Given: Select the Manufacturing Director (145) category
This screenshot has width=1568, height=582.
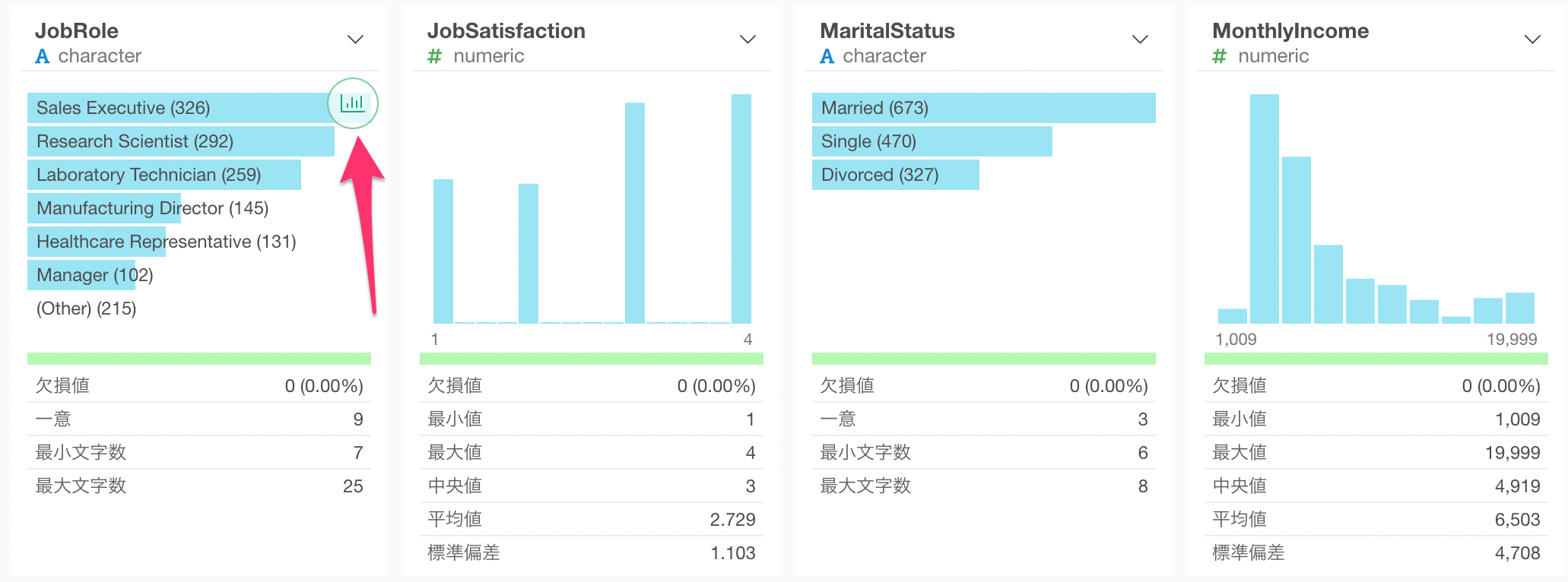Looking at the screenshot, I should click(152, 208).
